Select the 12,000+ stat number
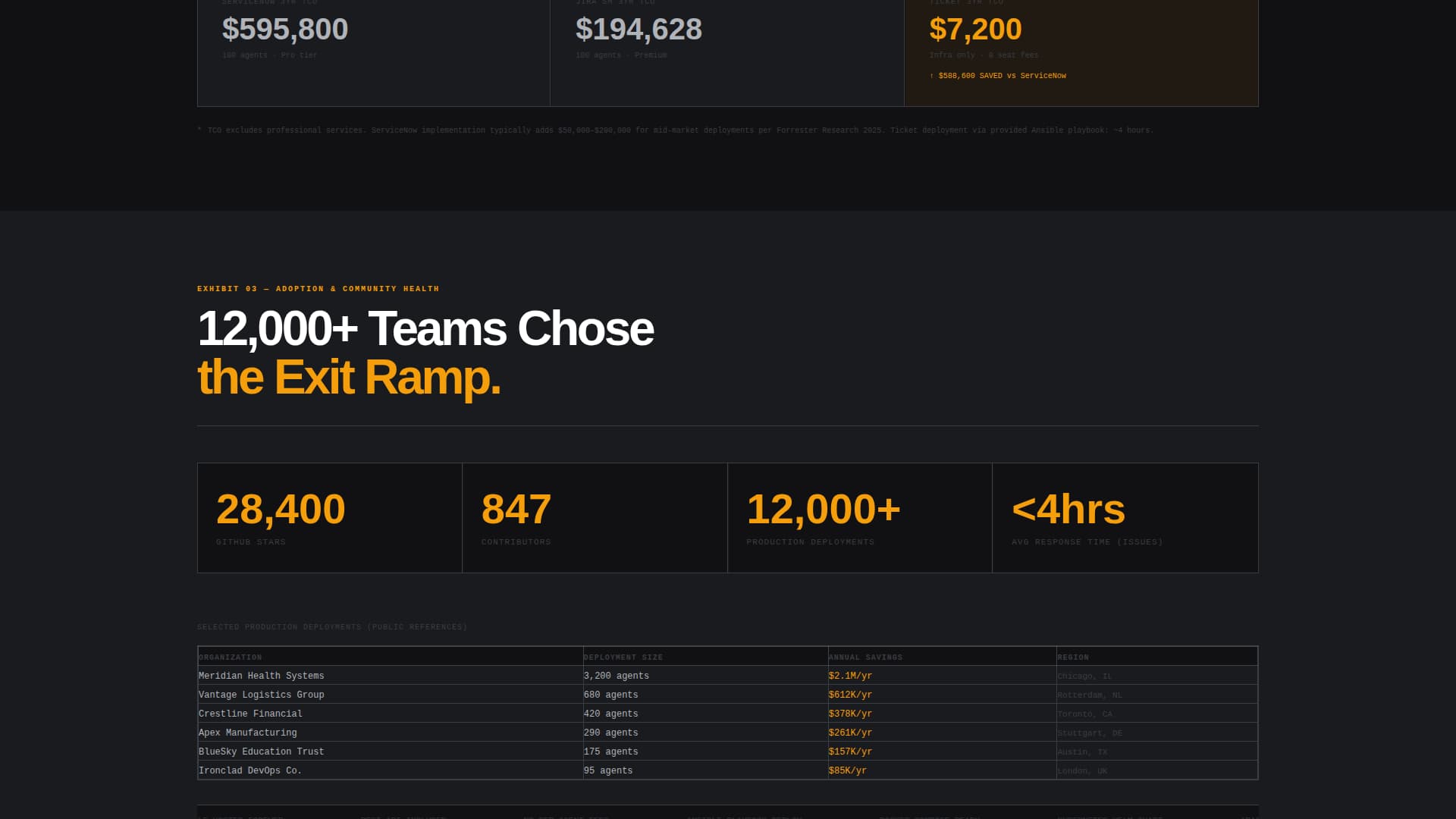 point(824,509)
